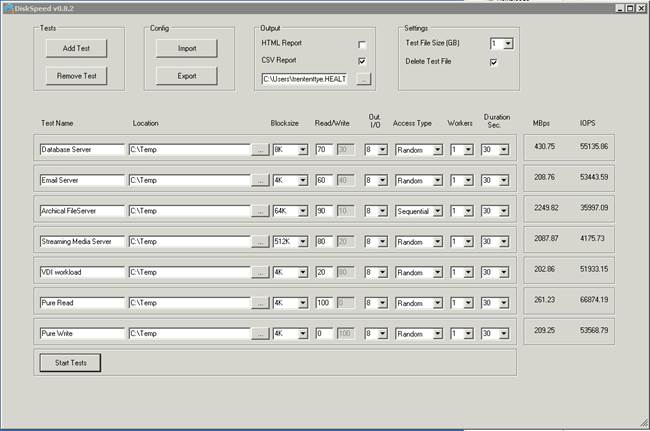Browse location for Pure Write test
The height and width of the screenshot is (431, 650).
pos(259,332)
